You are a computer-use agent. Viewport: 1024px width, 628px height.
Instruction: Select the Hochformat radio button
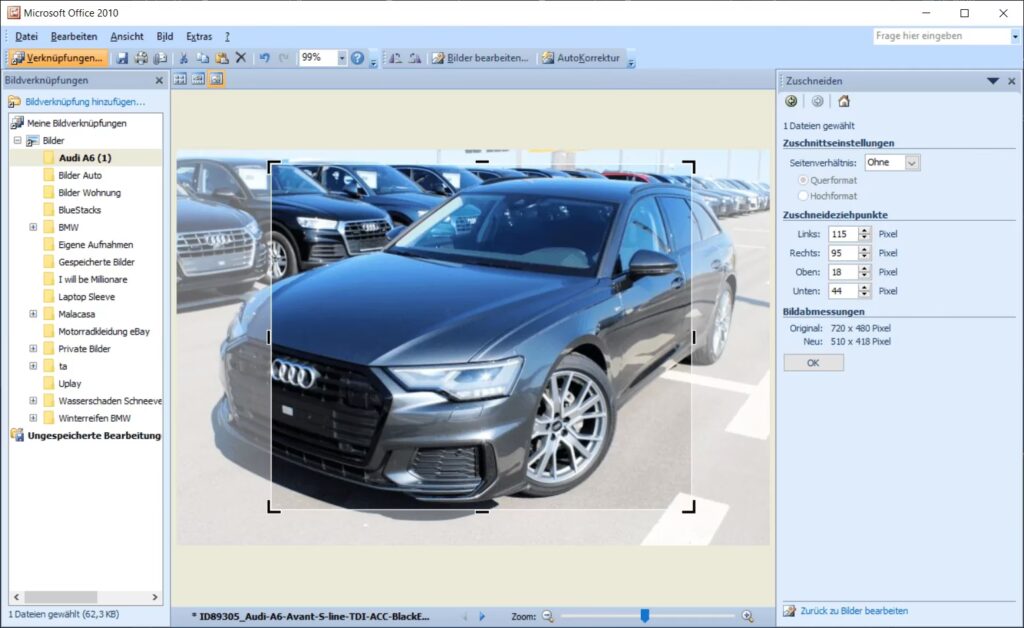[x=803, y=196]
